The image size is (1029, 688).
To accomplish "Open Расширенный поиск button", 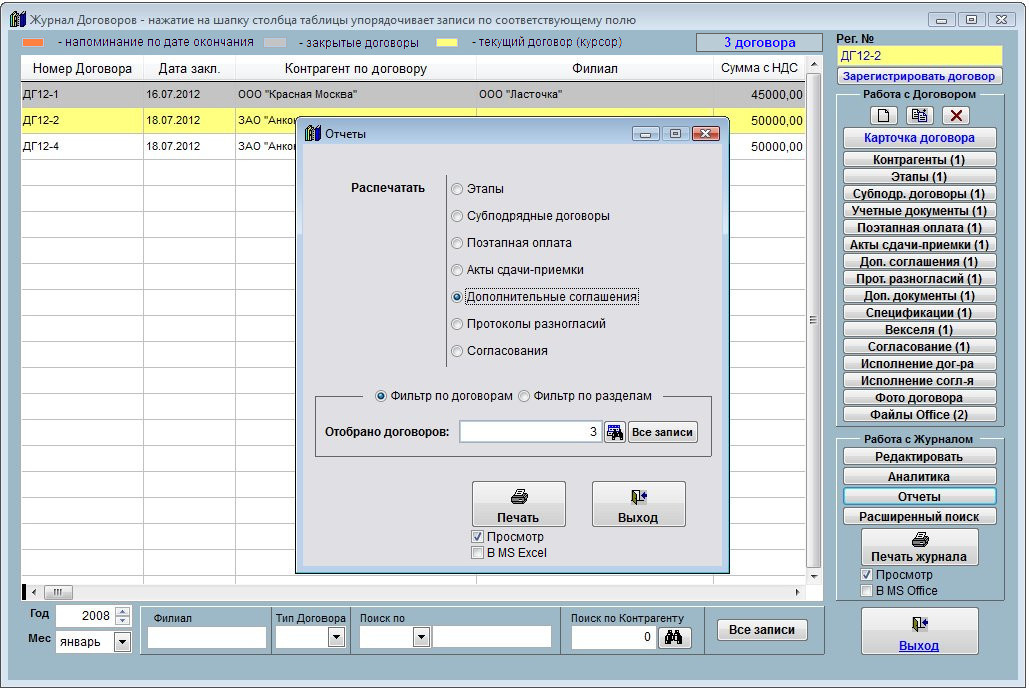I will click(919, 517).
